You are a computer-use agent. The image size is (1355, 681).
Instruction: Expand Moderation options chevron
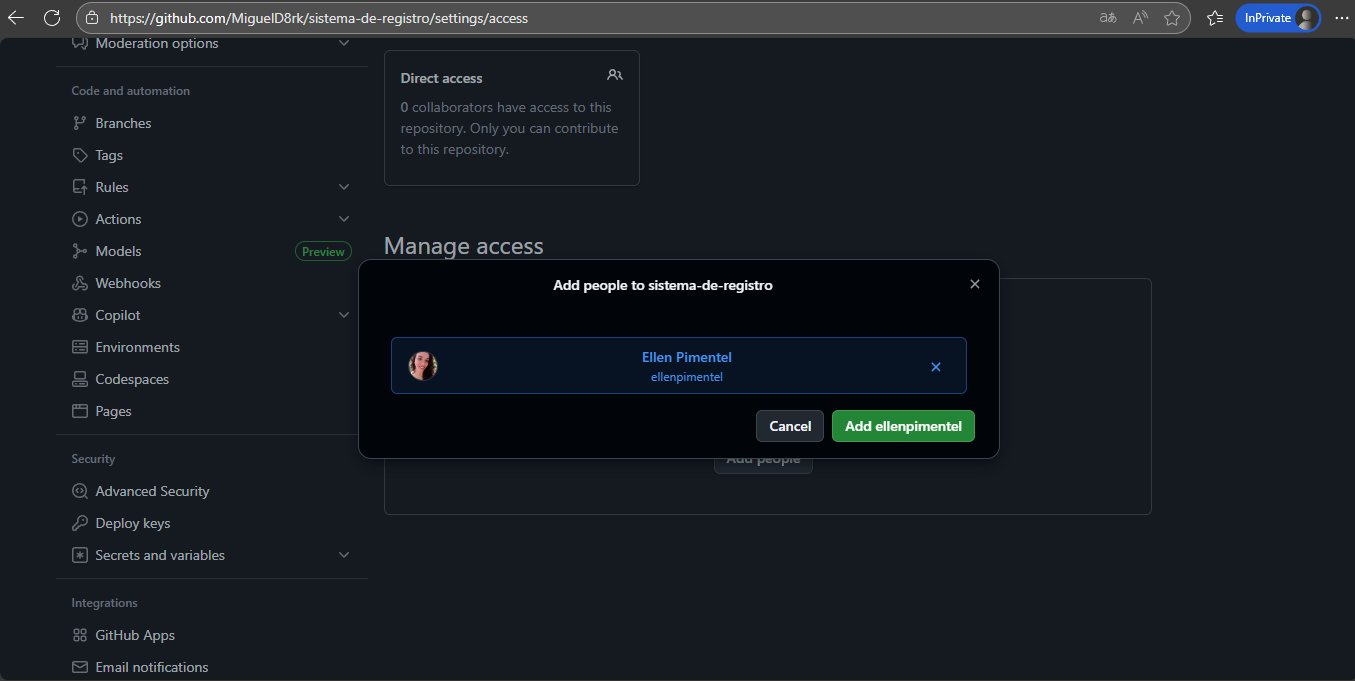tap(344, 43)
